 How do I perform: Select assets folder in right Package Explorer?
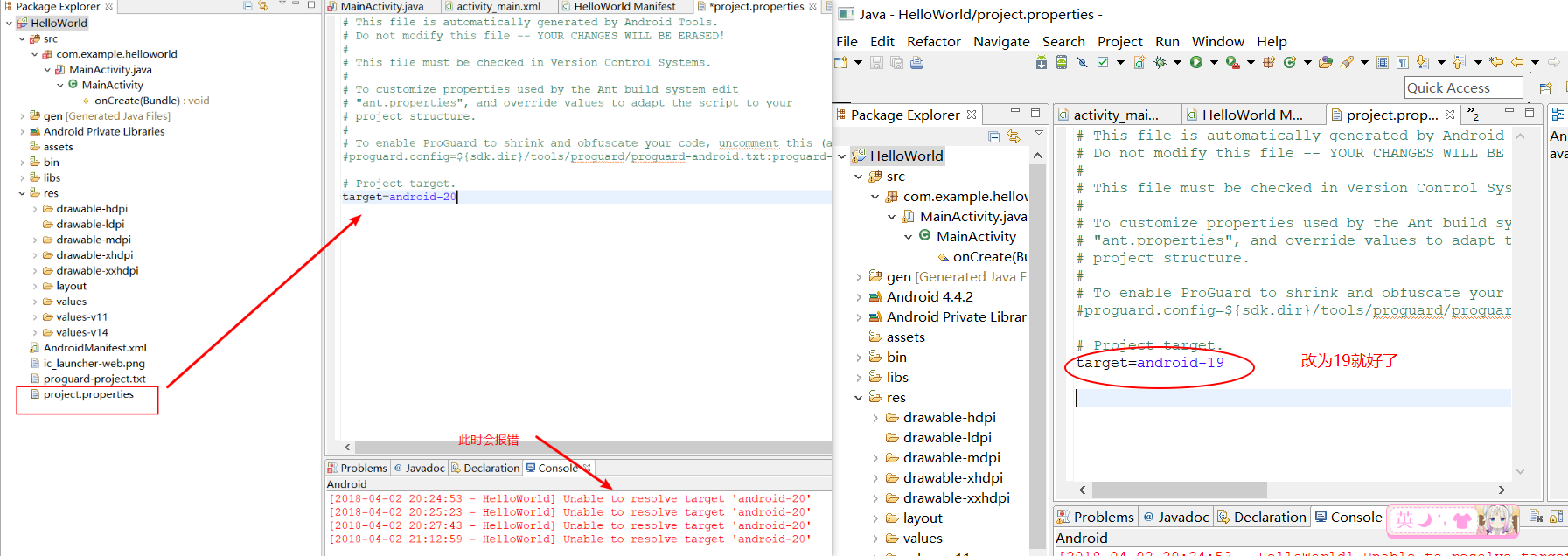(905, 337)
